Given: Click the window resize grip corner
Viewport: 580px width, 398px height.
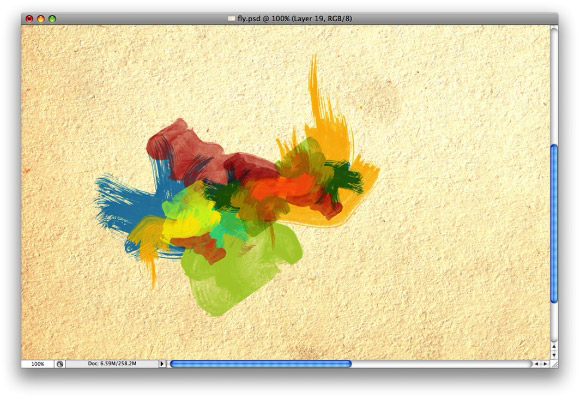Looking at the screenshot, I should tap(554, 364).
